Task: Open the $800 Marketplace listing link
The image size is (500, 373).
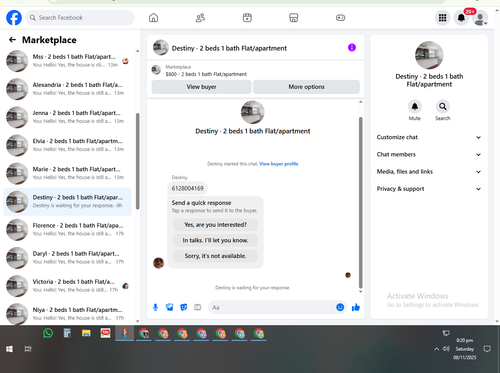Action: click(x=206, y=74)
